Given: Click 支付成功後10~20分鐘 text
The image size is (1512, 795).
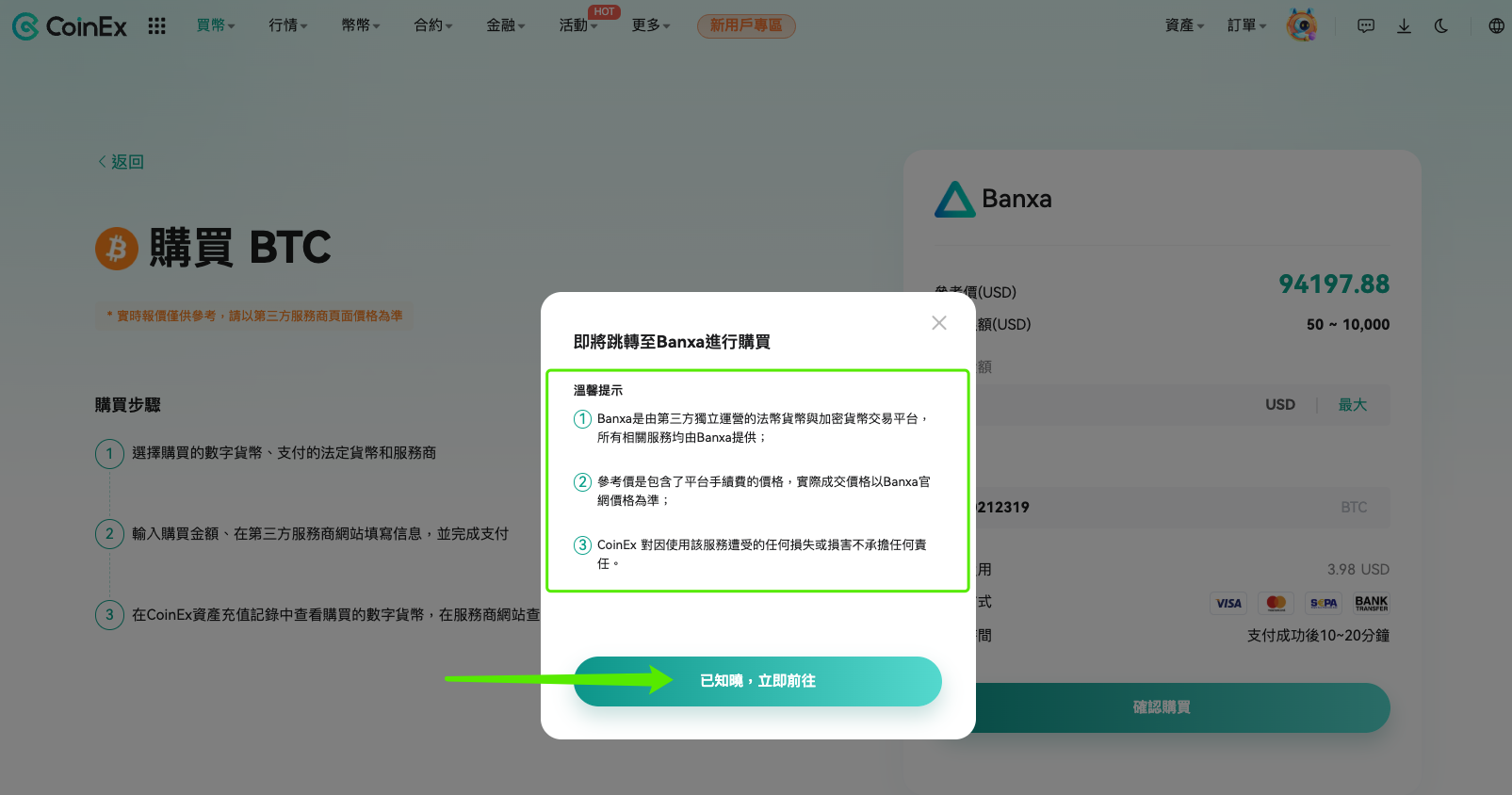Looking at the screenshot, I should coord(1318,636).
